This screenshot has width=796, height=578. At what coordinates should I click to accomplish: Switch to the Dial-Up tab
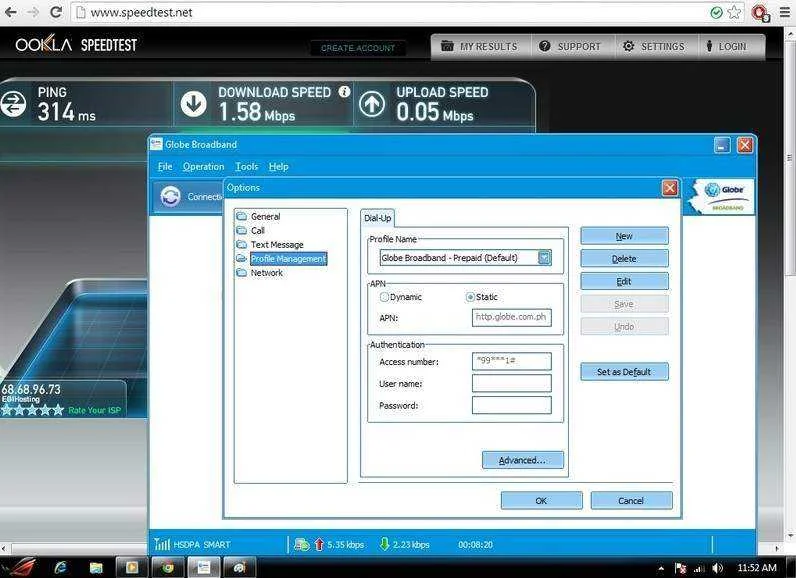point(378,218)
